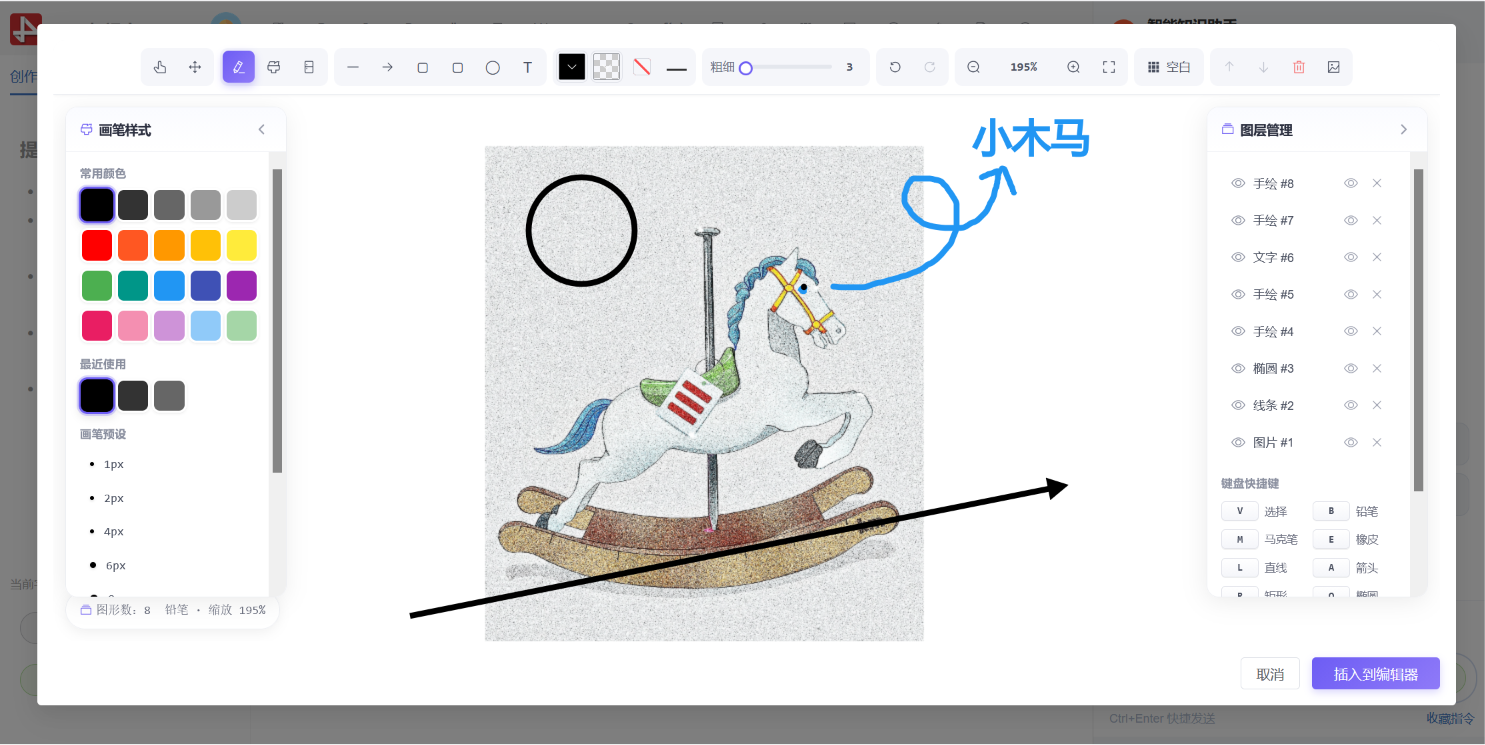Select the rectangle tool beside the arrow tool
The width and height of the screenshot is (1485, 745).
[422, 67]
